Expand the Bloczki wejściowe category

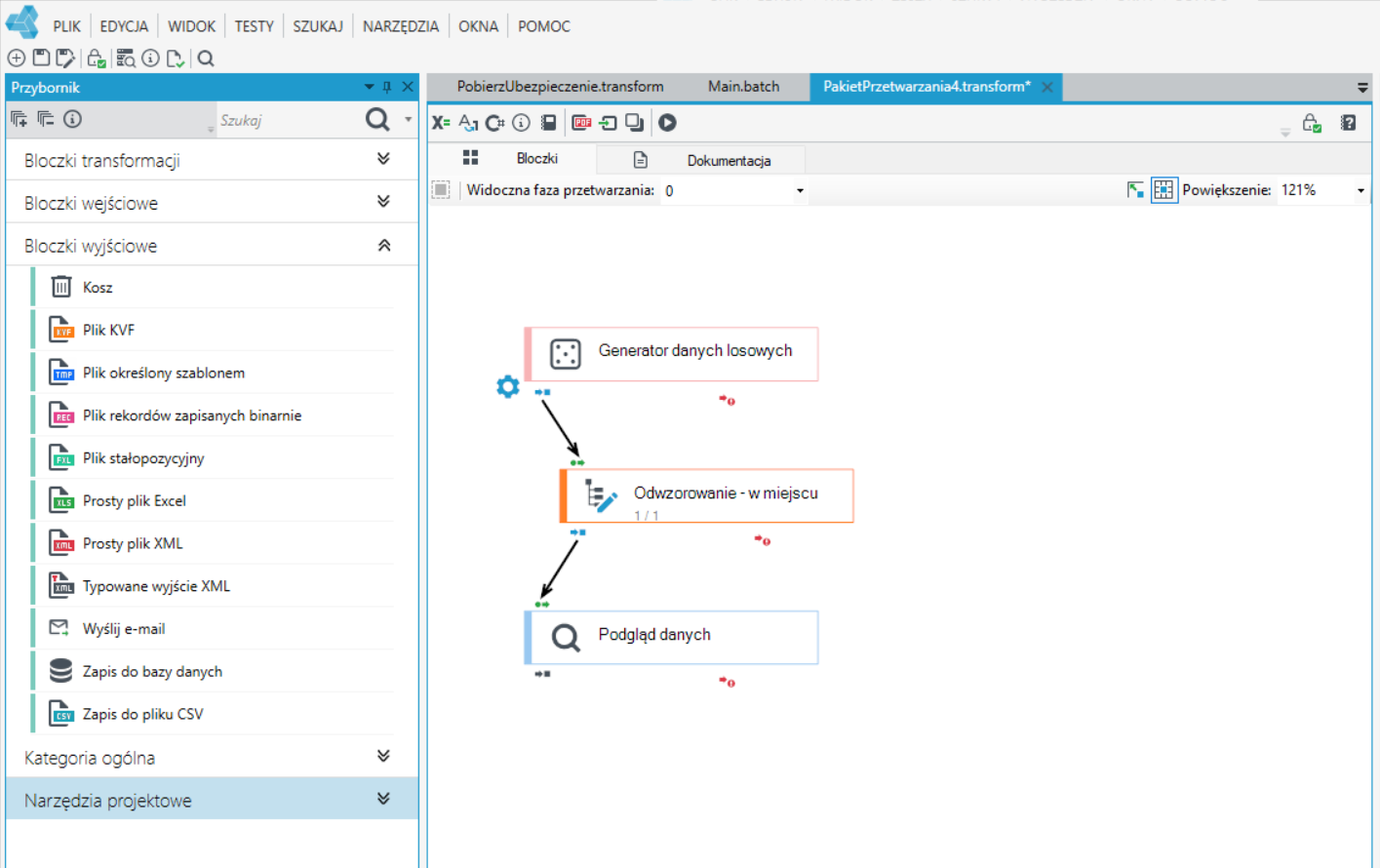[212, 203]
